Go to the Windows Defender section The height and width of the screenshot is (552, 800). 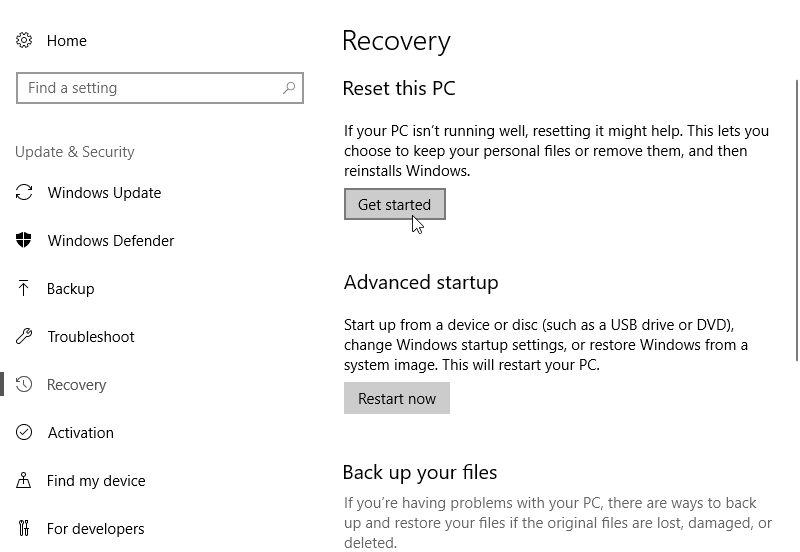click(x=111, y=241)
